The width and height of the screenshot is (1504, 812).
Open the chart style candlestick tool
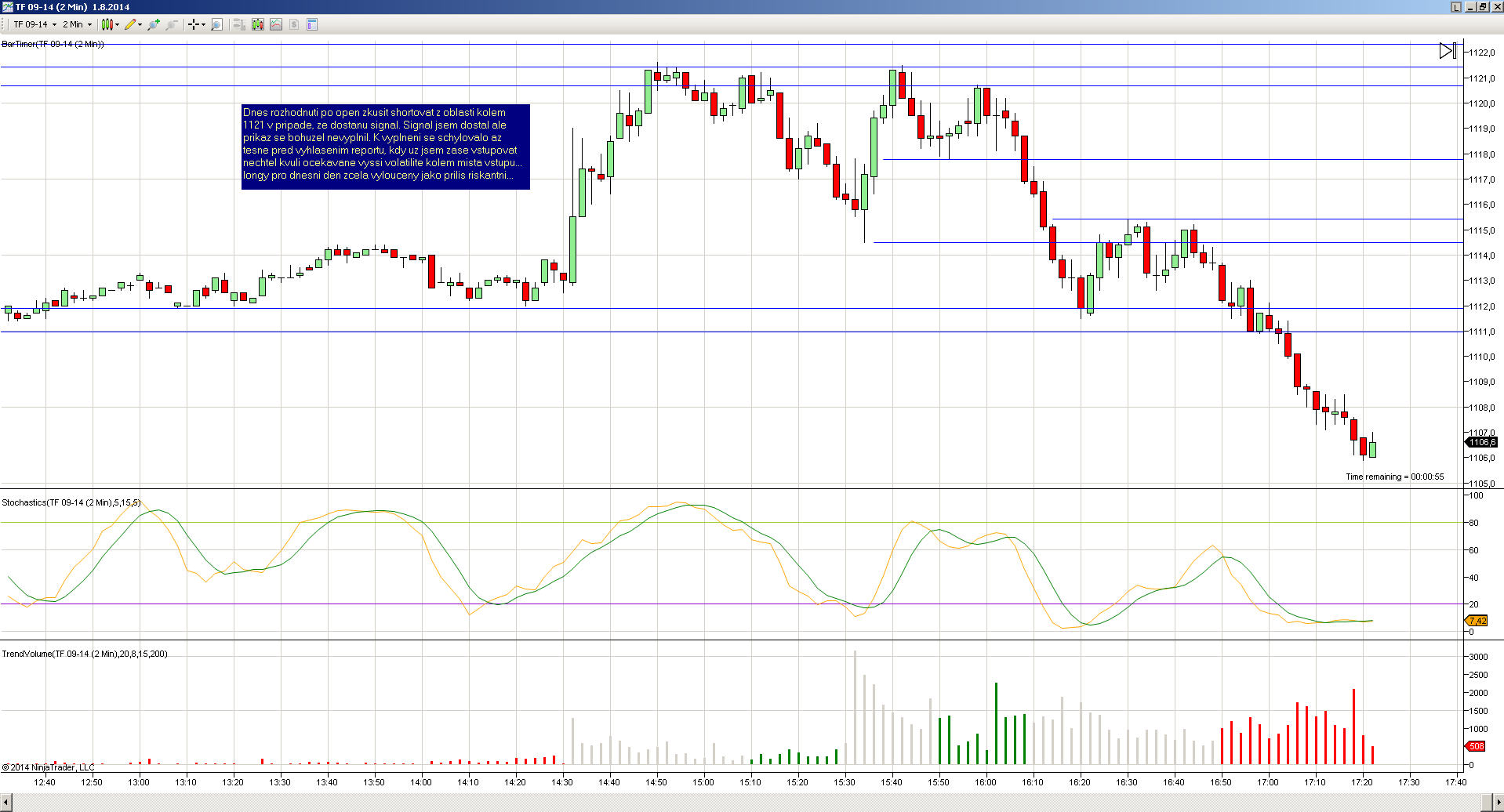point(107,24)
